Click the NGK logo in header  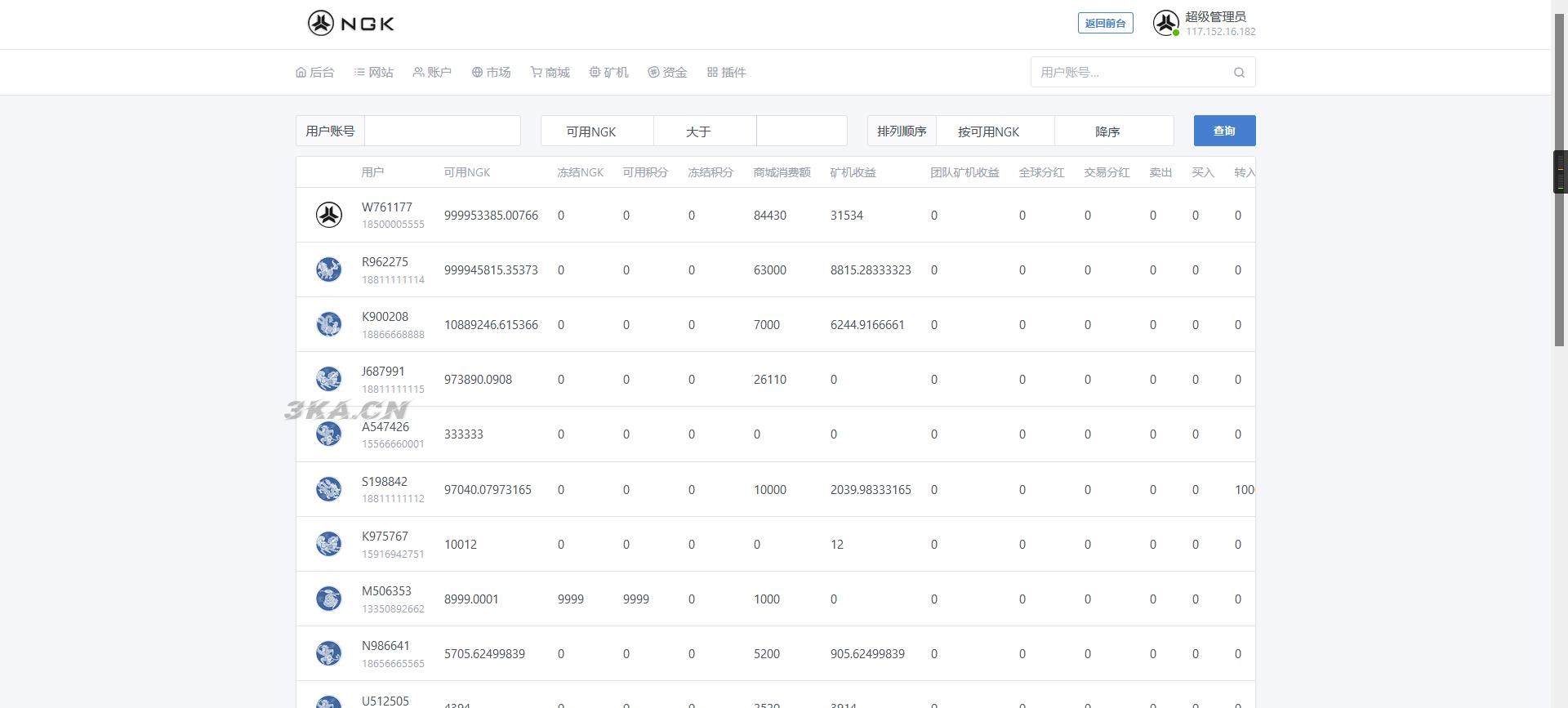pos(351,23)
